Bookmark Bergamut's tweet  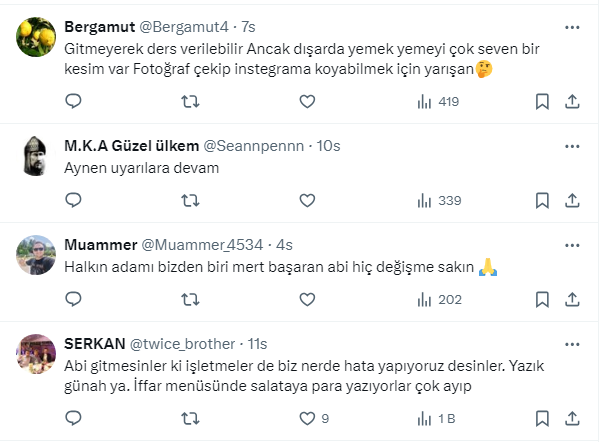click(542, 101)
